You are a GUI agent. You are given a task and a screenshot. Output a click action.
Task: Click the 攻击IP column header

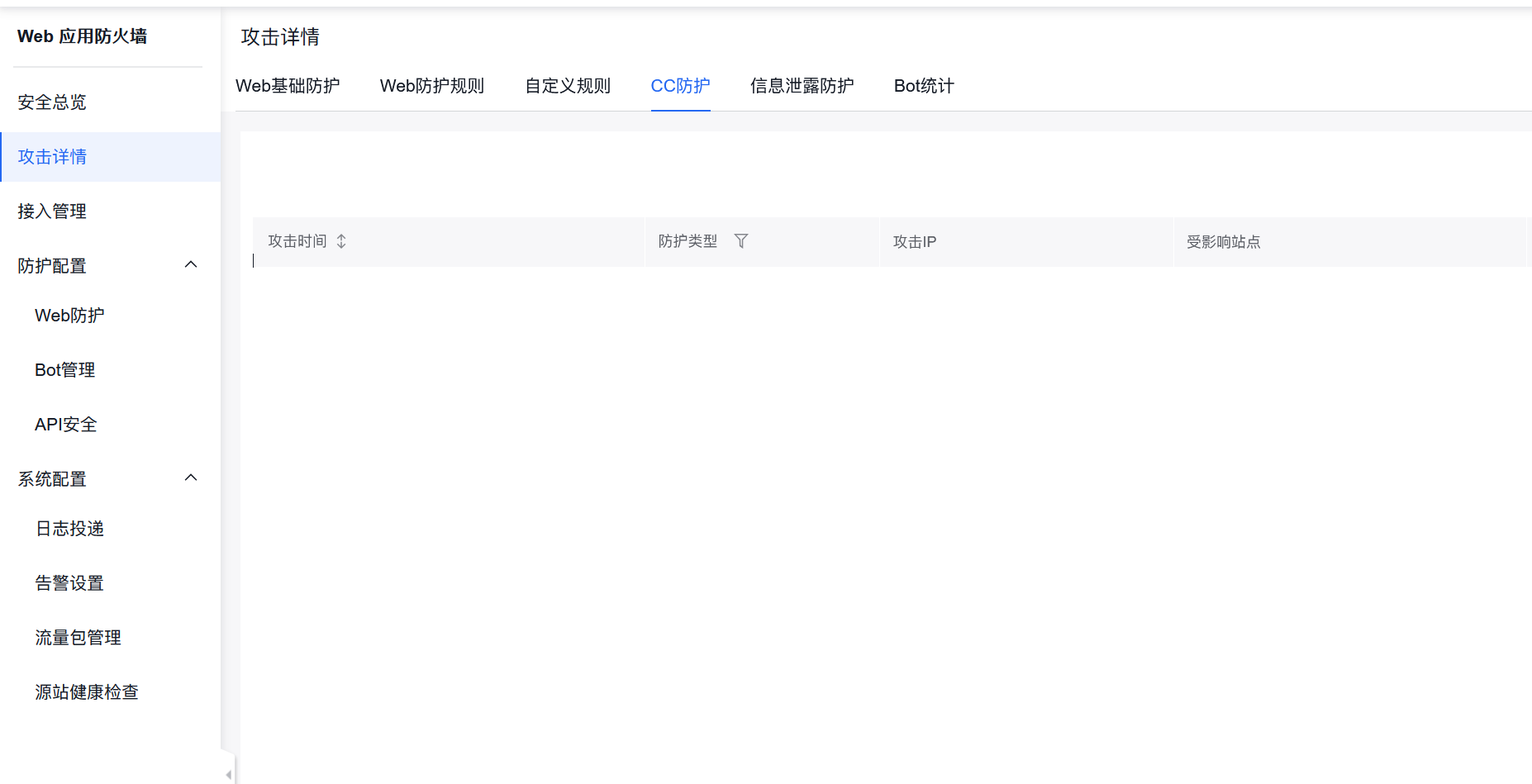click(915, 242)
